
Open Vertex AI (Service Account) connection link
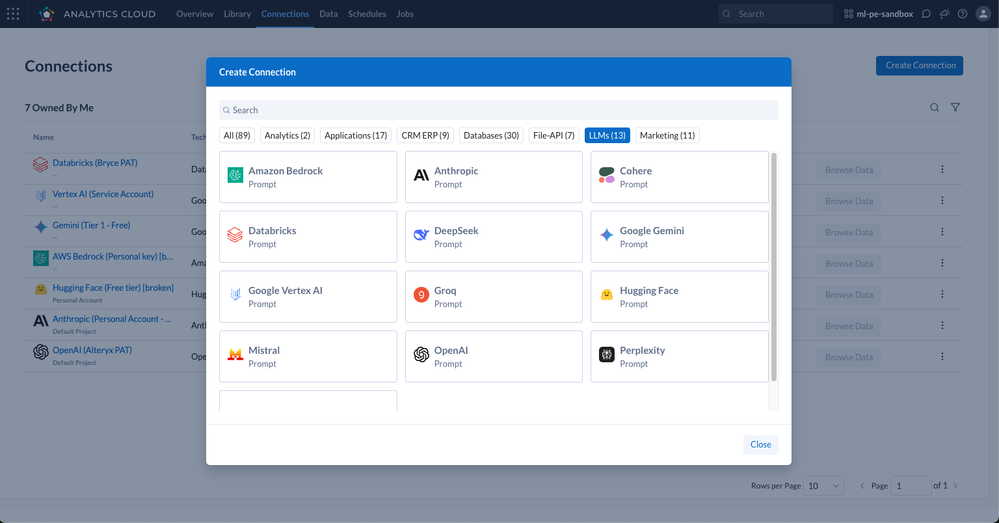click(103, 194)
